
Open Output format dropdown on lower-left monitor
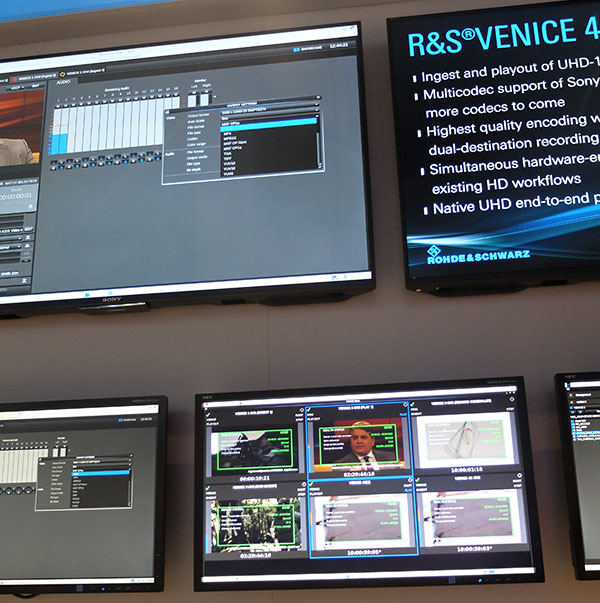point(102,461)
